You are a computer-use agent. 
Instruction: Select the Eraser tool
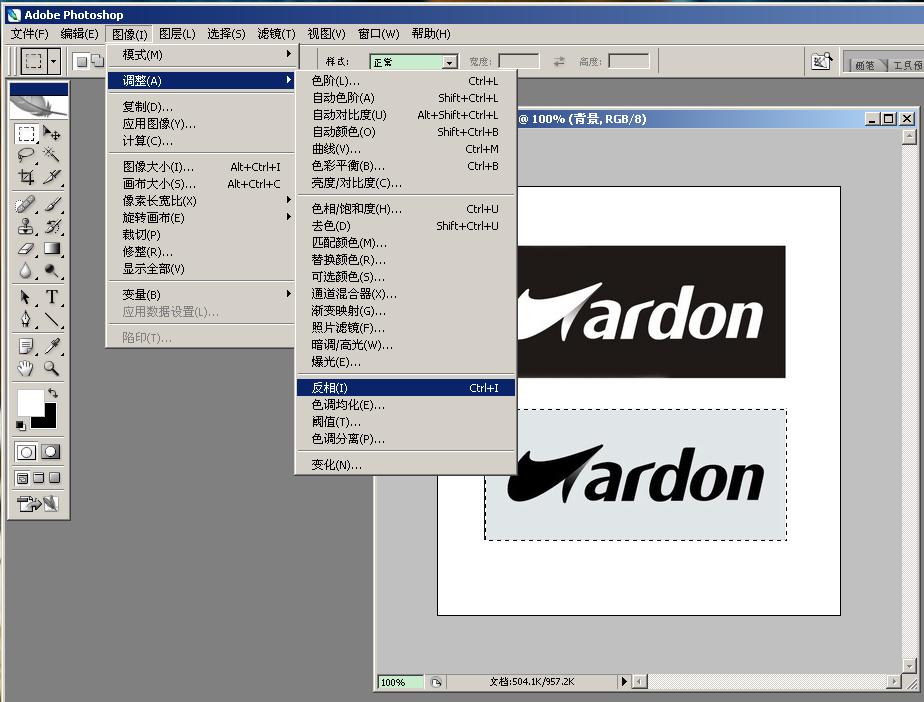[26, 248]
